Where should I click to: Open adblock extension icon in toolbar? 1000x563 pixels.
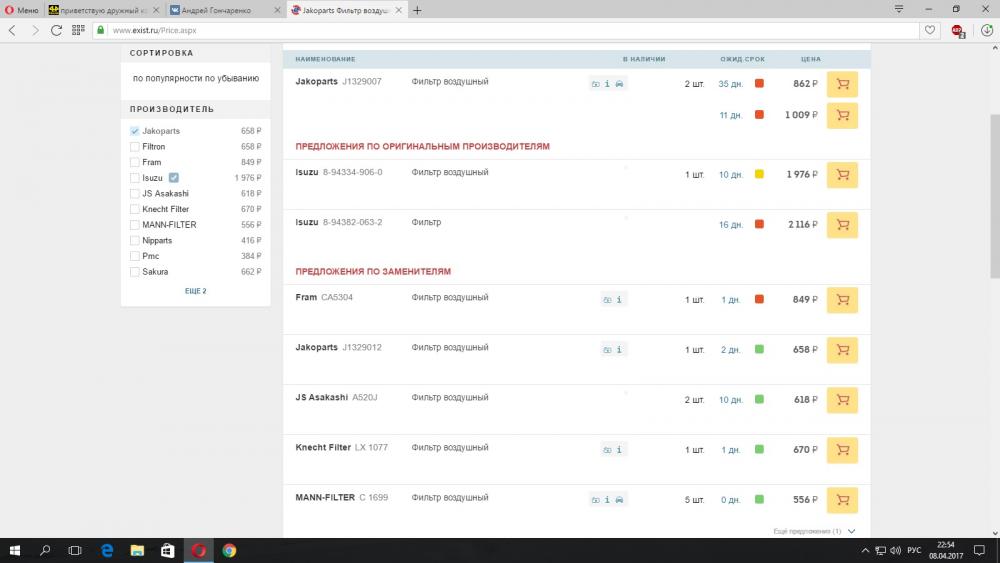point(957,31)
